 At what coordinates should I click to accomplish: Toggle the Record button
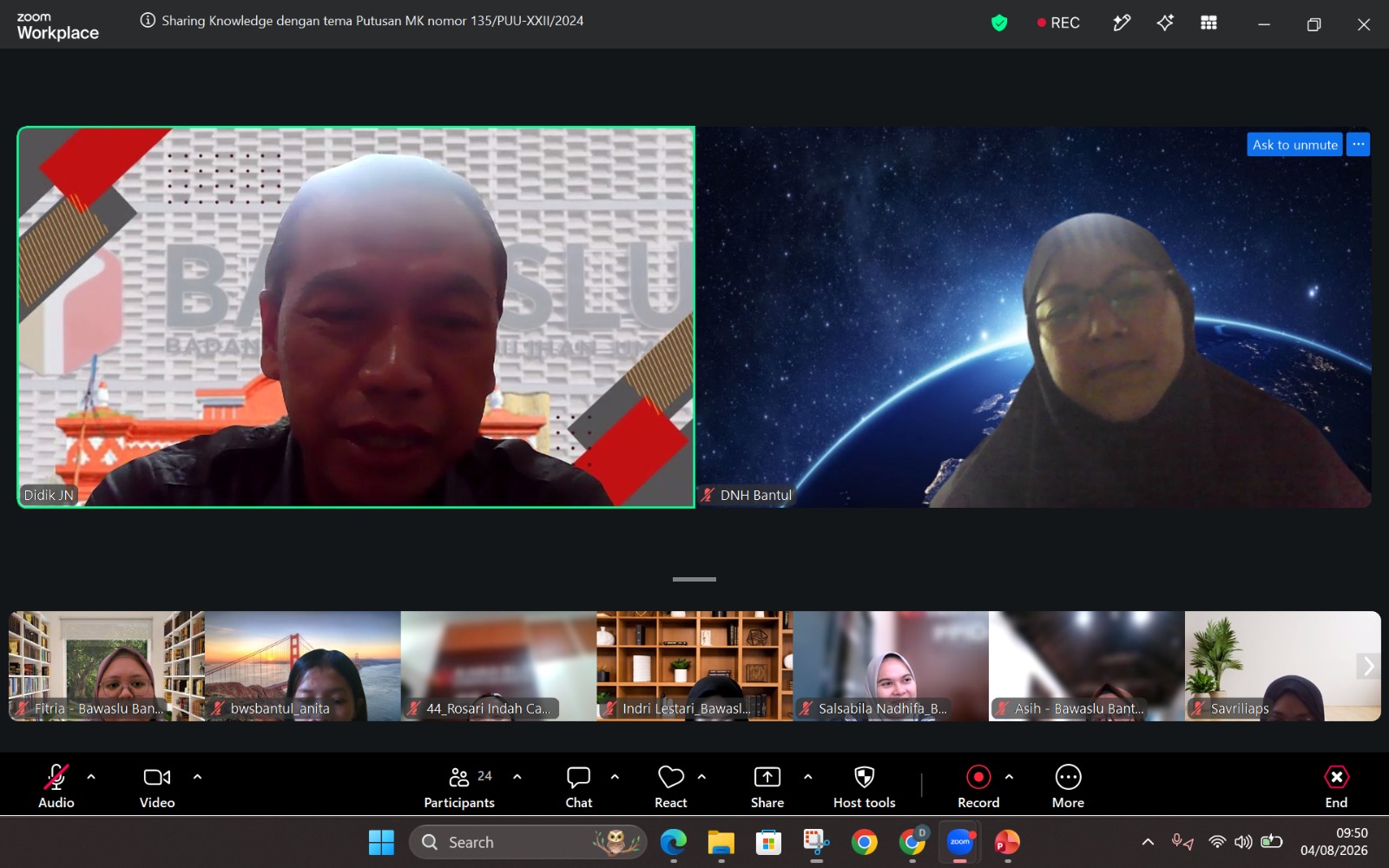pyautogui.click(x=978, y=786)
